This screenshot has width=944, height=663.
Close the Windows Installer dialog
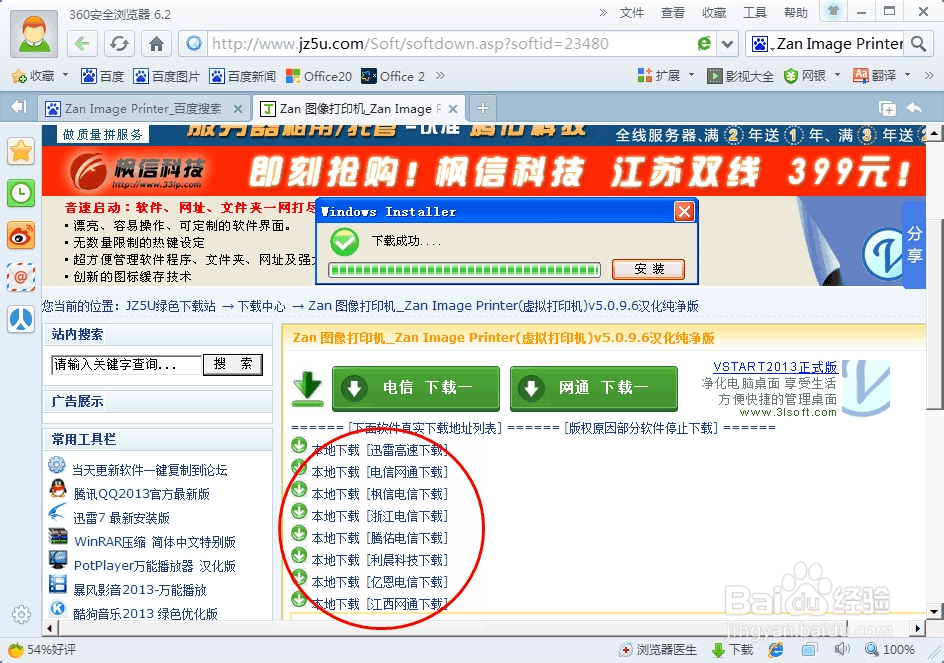tap(684, 211)
